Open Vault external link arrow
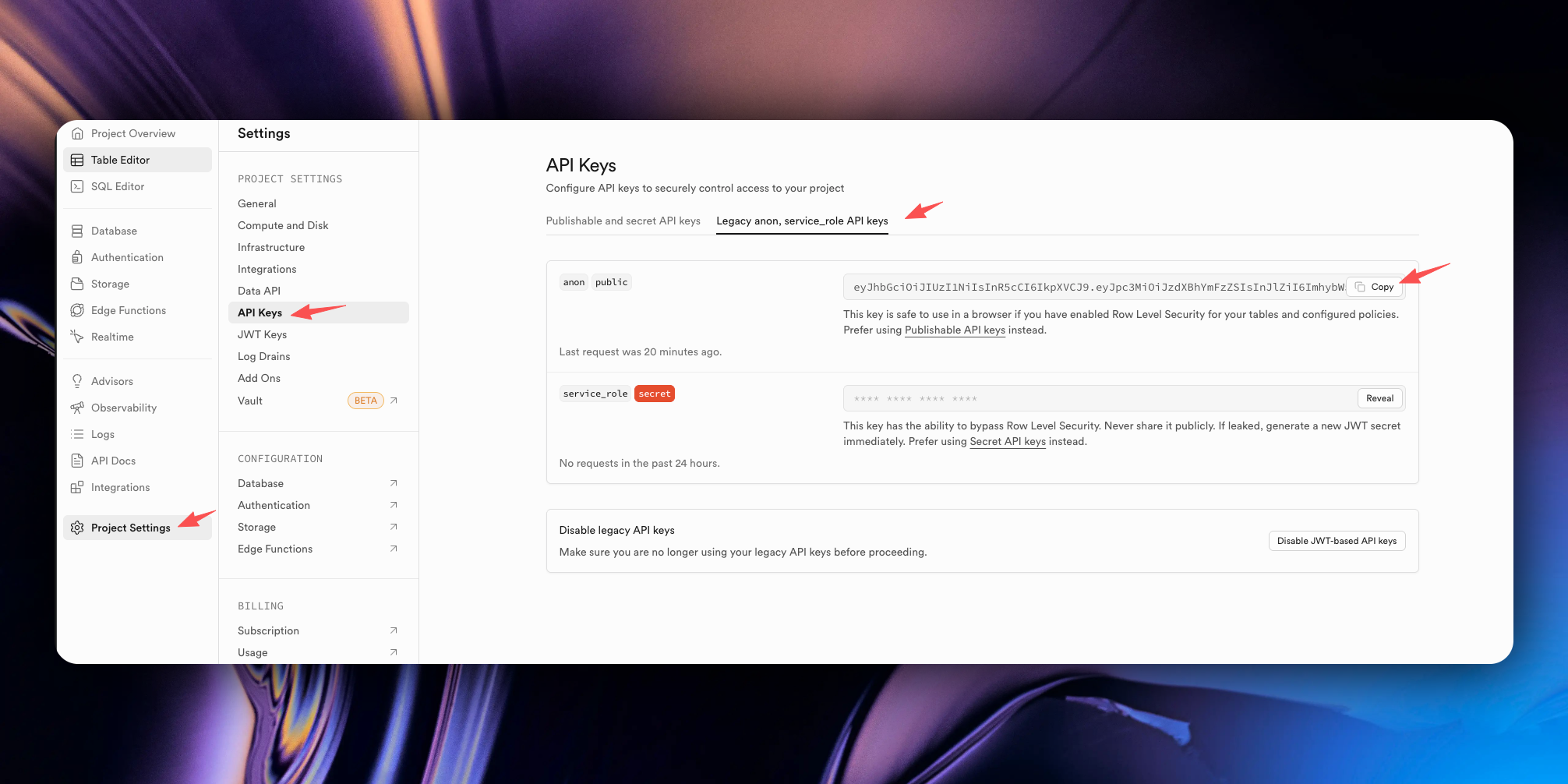This screenshot has height=784, width=1568. 394,401
